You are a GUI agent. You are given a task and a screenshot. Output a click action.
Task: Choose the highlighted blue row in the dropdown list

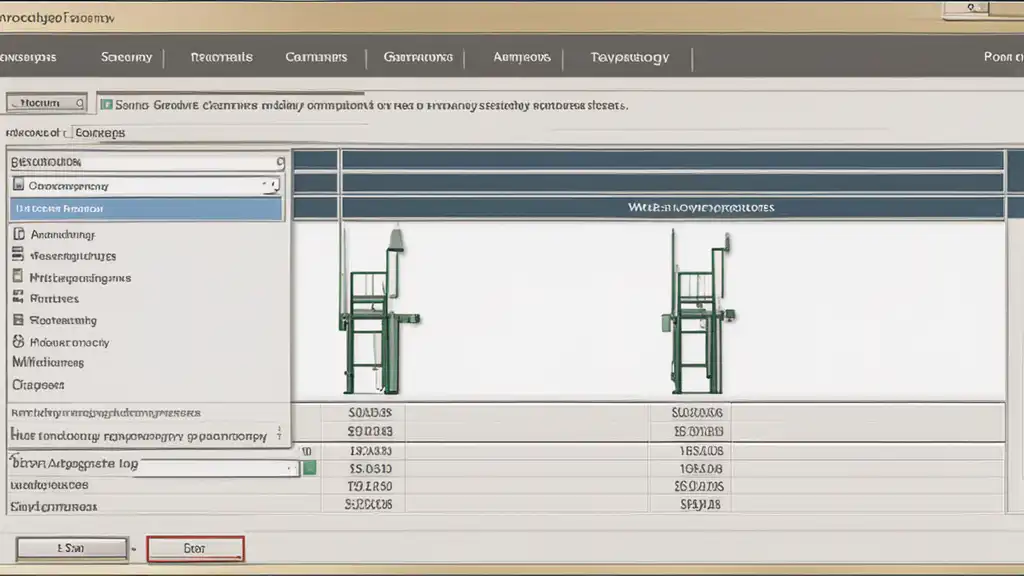click(146, 209)
